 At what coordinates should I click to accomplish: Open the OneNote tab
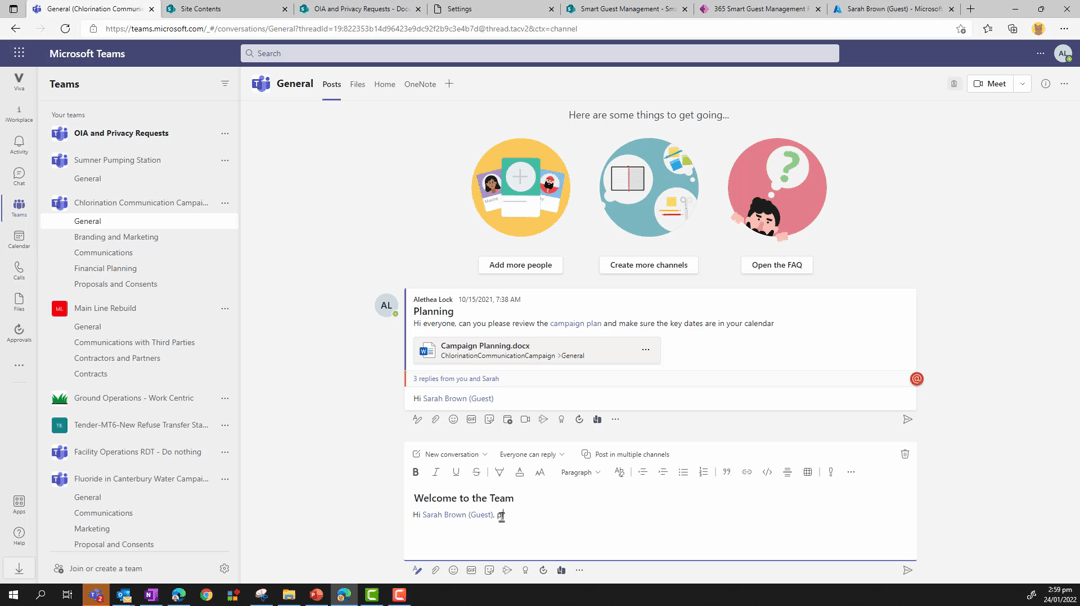[420, 84]
